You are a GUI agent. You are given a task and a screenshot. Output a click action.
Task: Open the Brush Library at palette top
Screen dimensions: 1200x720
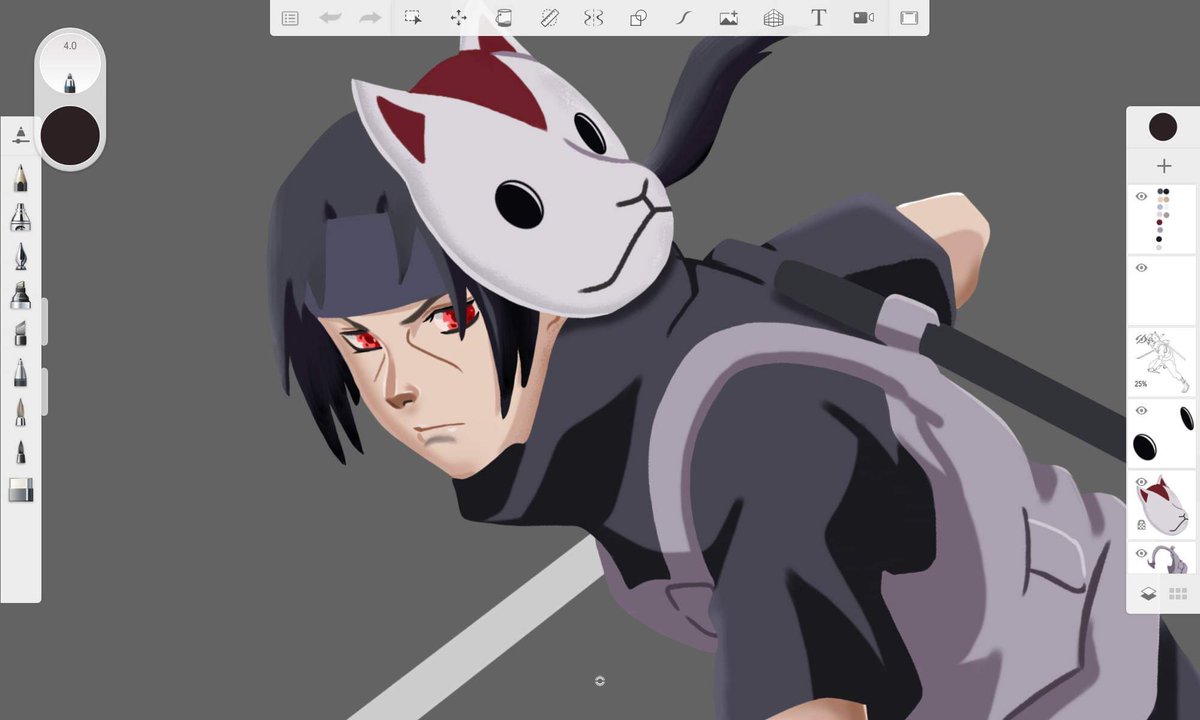click(21, 135)
